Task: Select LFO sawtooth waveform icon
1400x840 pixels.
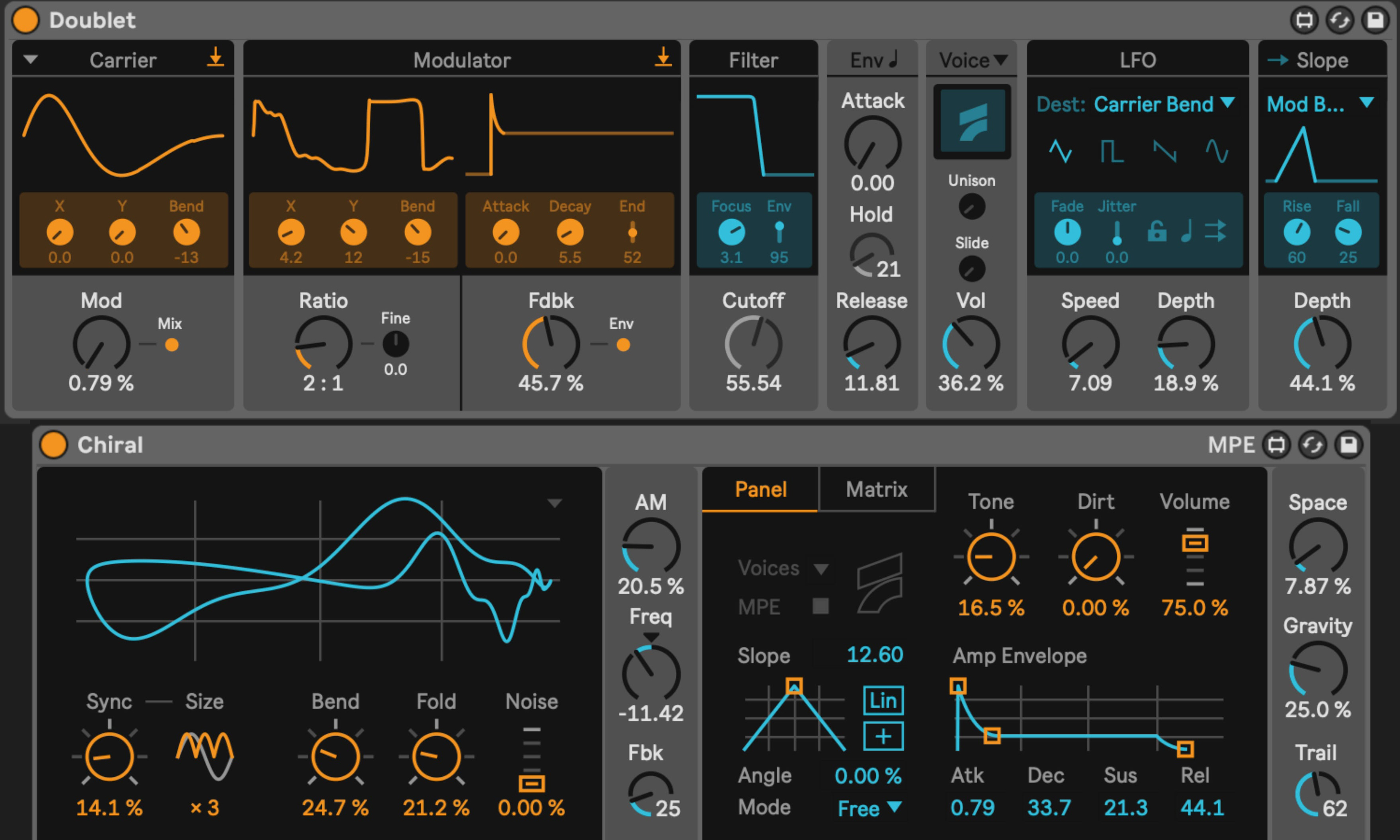Action: coord(1165,151)
